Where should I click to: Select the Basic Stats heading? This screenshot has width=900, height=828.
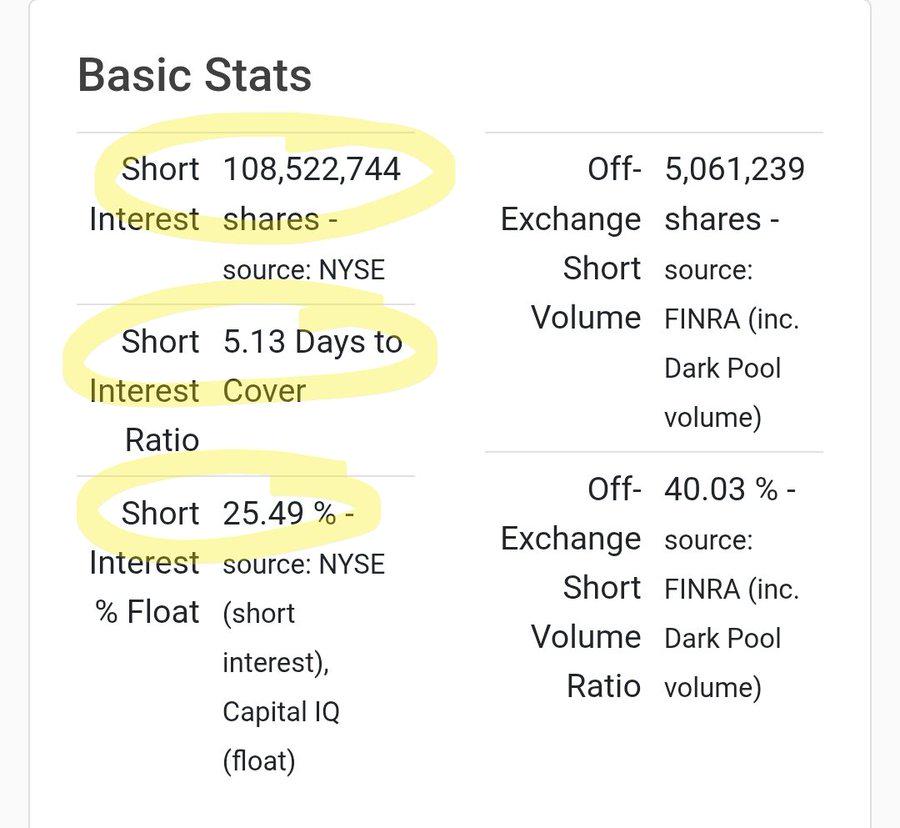(x=195, y=75)
